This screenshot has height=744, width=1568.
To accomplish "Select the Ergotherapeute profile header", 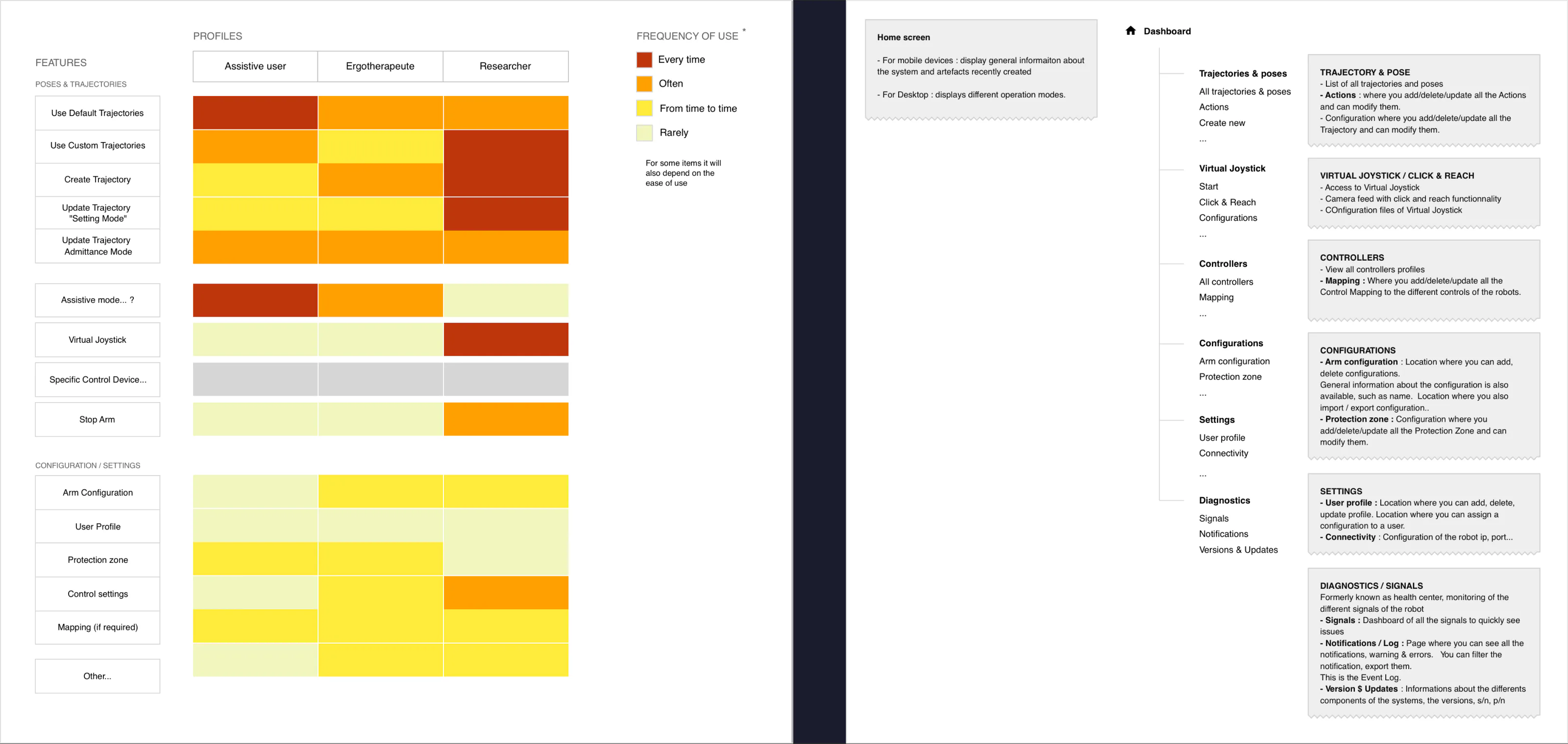I will [x=380, y=66].
